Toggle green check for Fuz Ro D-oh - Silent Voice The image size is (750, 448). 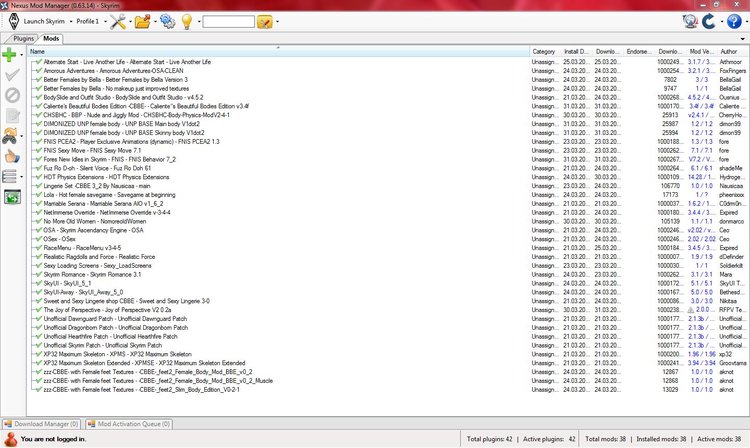tap(39, 168)
